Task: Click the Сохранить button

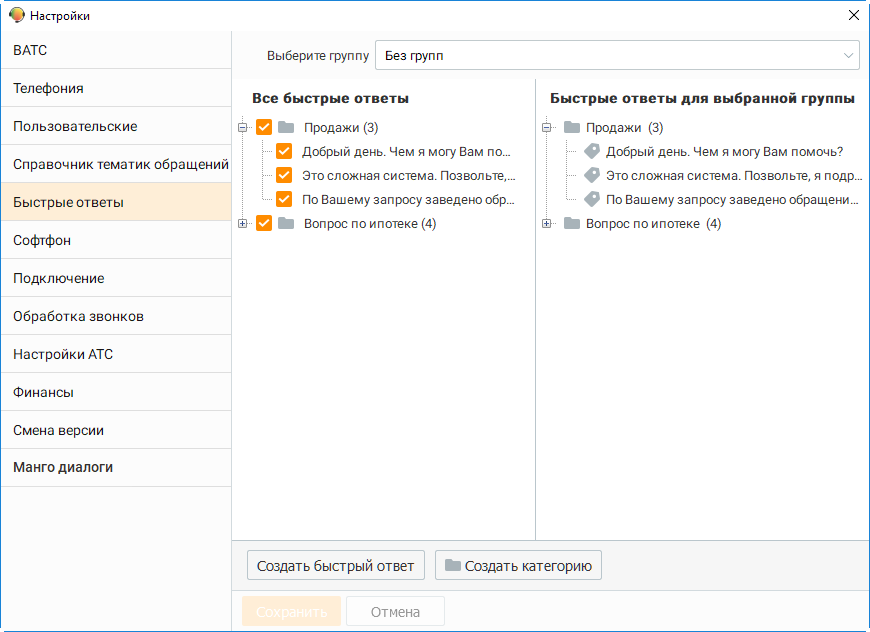Action: coord(291,611)
